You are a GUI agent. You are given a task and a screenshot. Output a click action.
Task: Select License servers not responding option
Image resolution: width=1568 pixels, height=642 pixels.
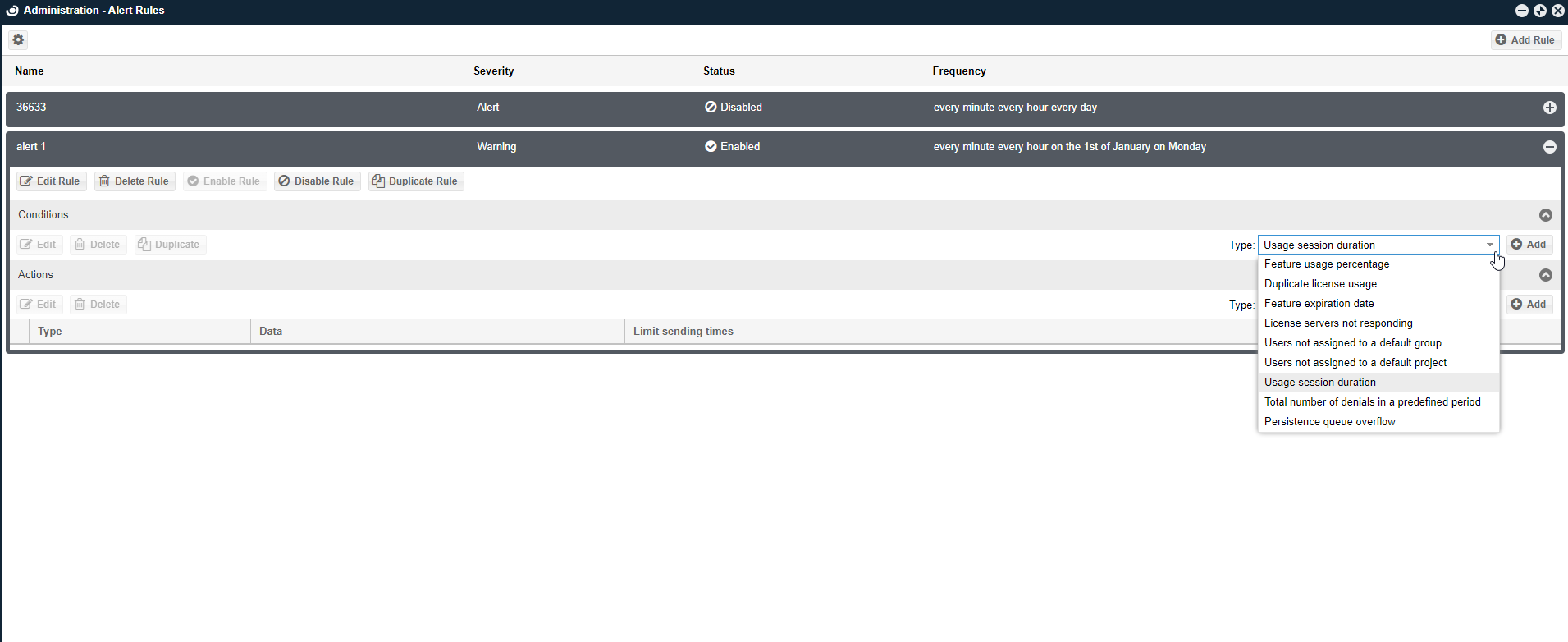(x=1337, y=323)
